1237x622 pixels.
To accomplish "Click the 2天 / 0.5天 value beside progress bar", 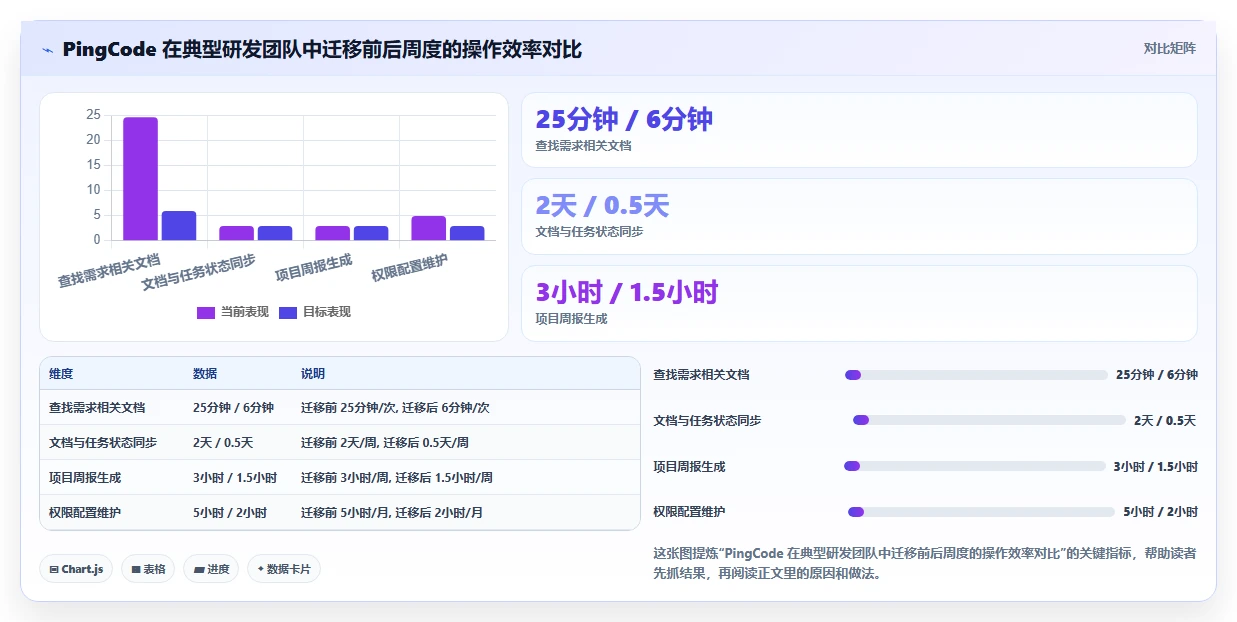I will 1165,421.
